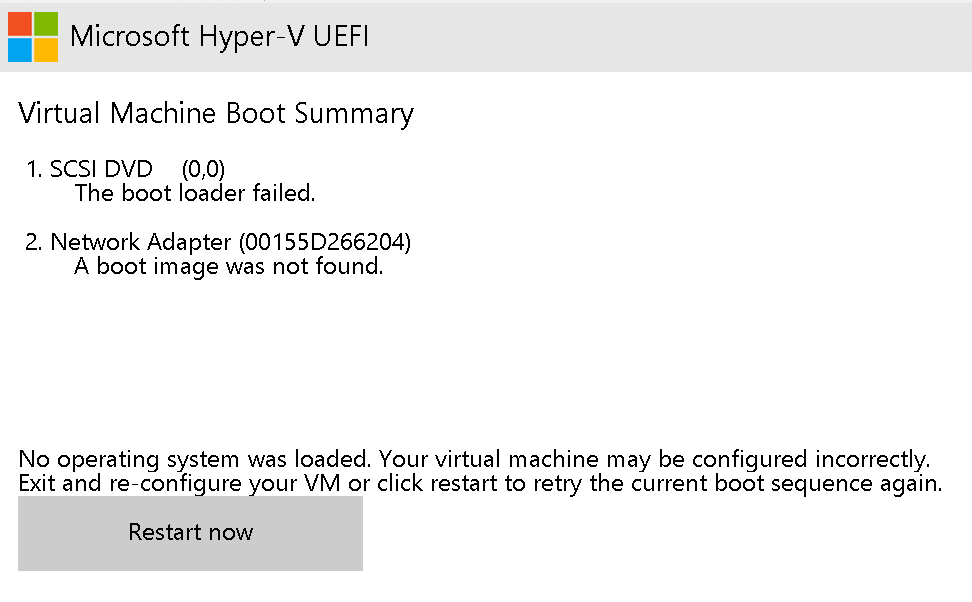This screenshot has width=972, height=602.
Task: Click the blue square of the Microsoft logo
Action: (20, 50)
